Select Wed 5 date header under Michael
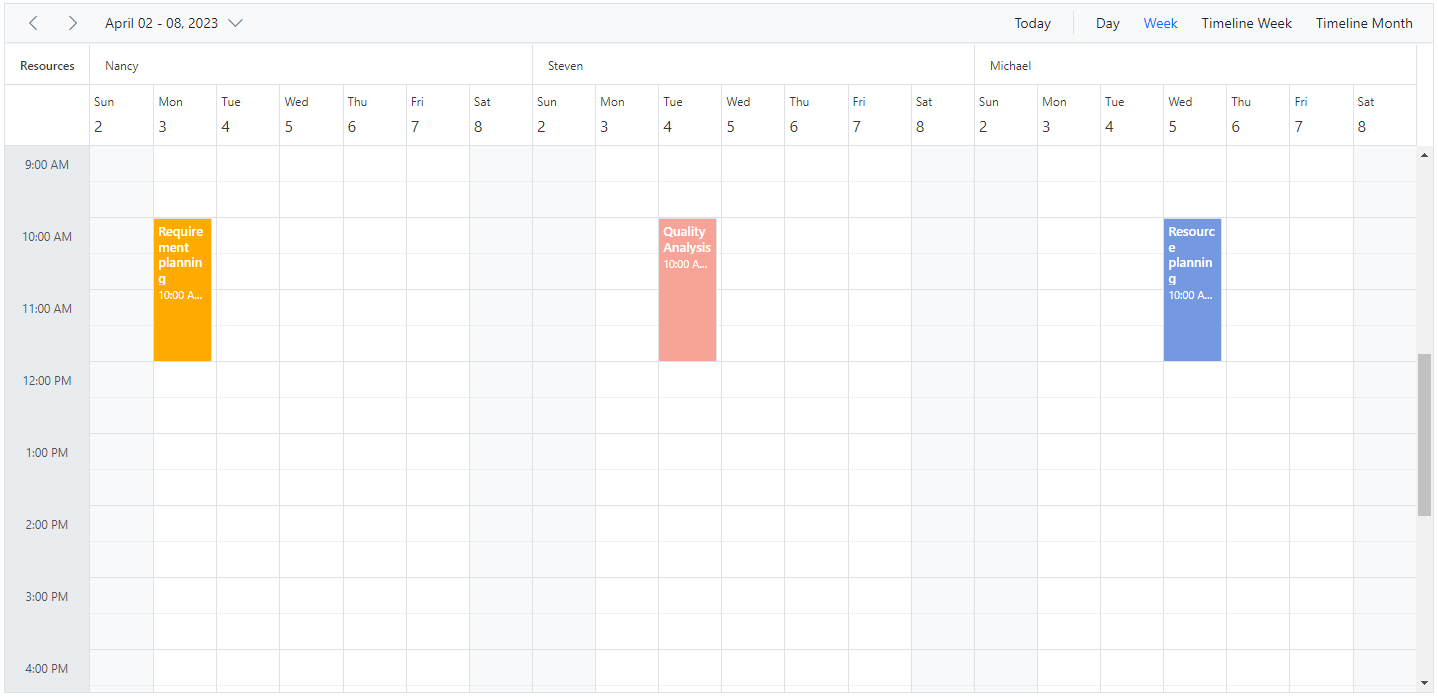 (1195, 115)
